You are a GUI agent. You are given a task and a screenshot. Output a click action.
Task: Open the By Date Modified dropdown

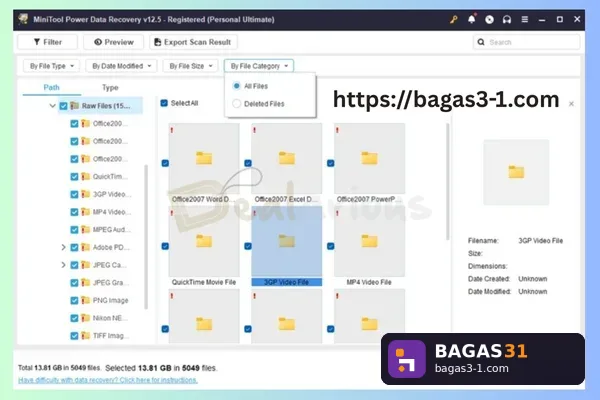pos(122,66)
